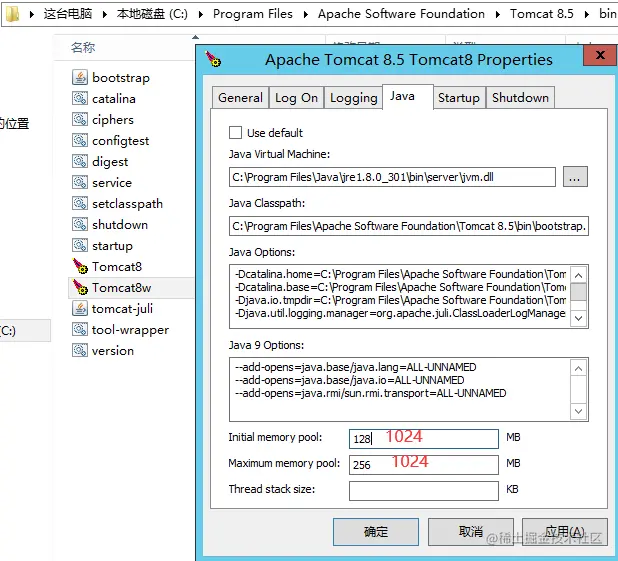Image resolution: width=618 pixels, height=561 pixels.
Task: Click the tool-wrapper batch file icon
Action: coord(80,329)
